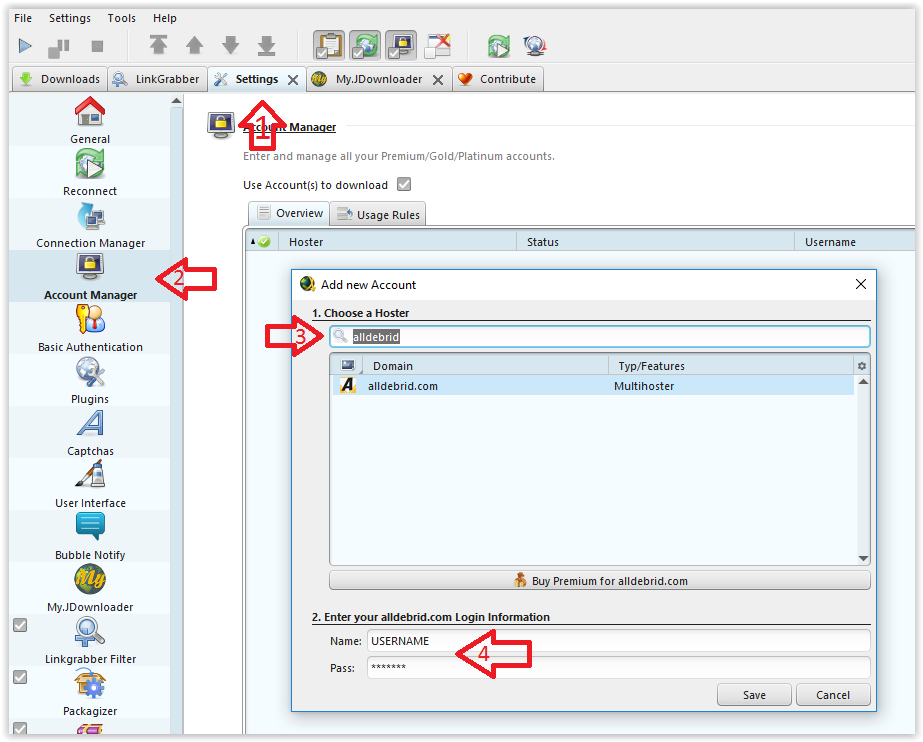
Task: Open My.JDownloader settings in the sidebar
Action: [89, 588]
